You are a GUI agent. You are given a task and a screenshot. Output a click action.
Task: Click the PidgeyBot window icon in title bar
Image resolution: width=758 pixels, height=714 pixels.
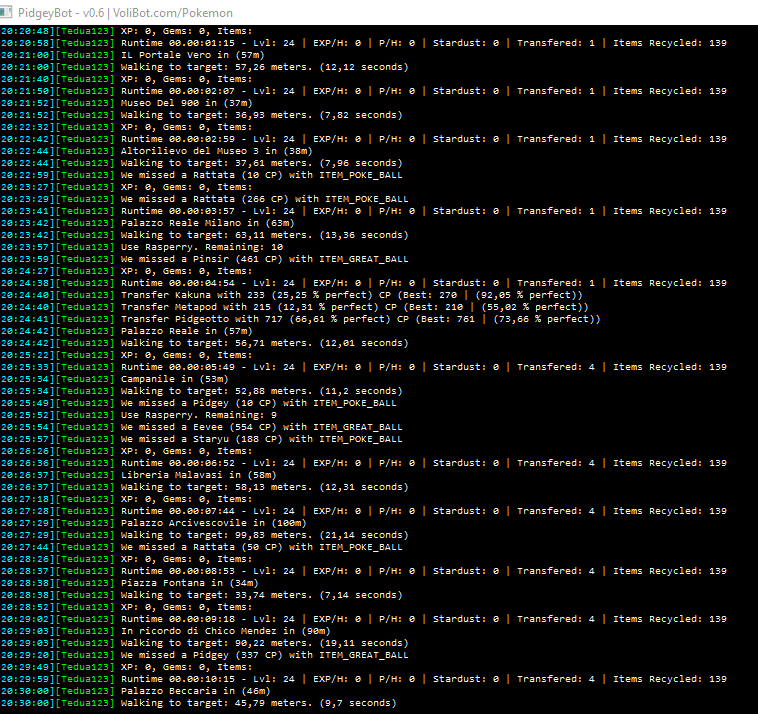pos(6,12)
